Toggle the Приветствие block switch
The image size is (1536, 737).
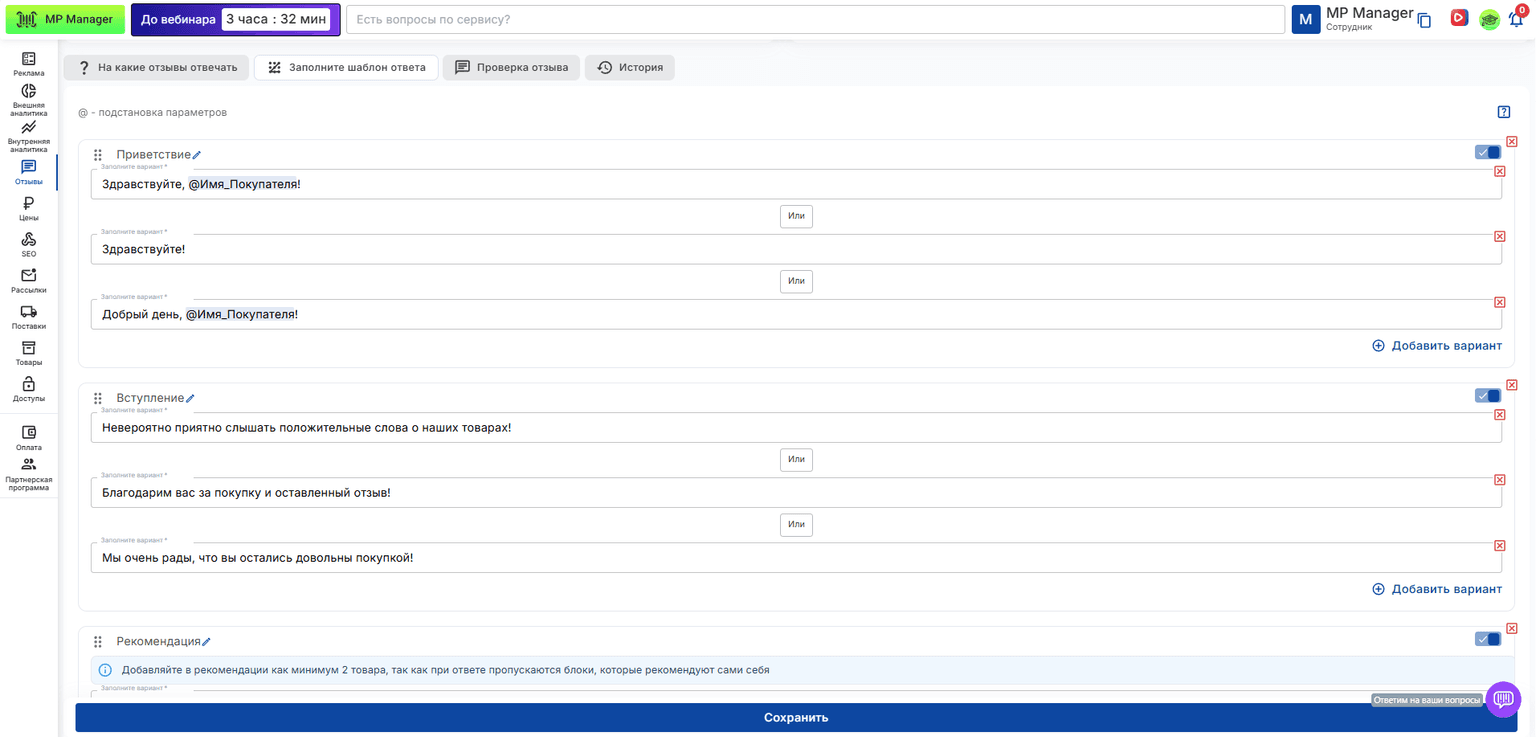coord(1488,152)
